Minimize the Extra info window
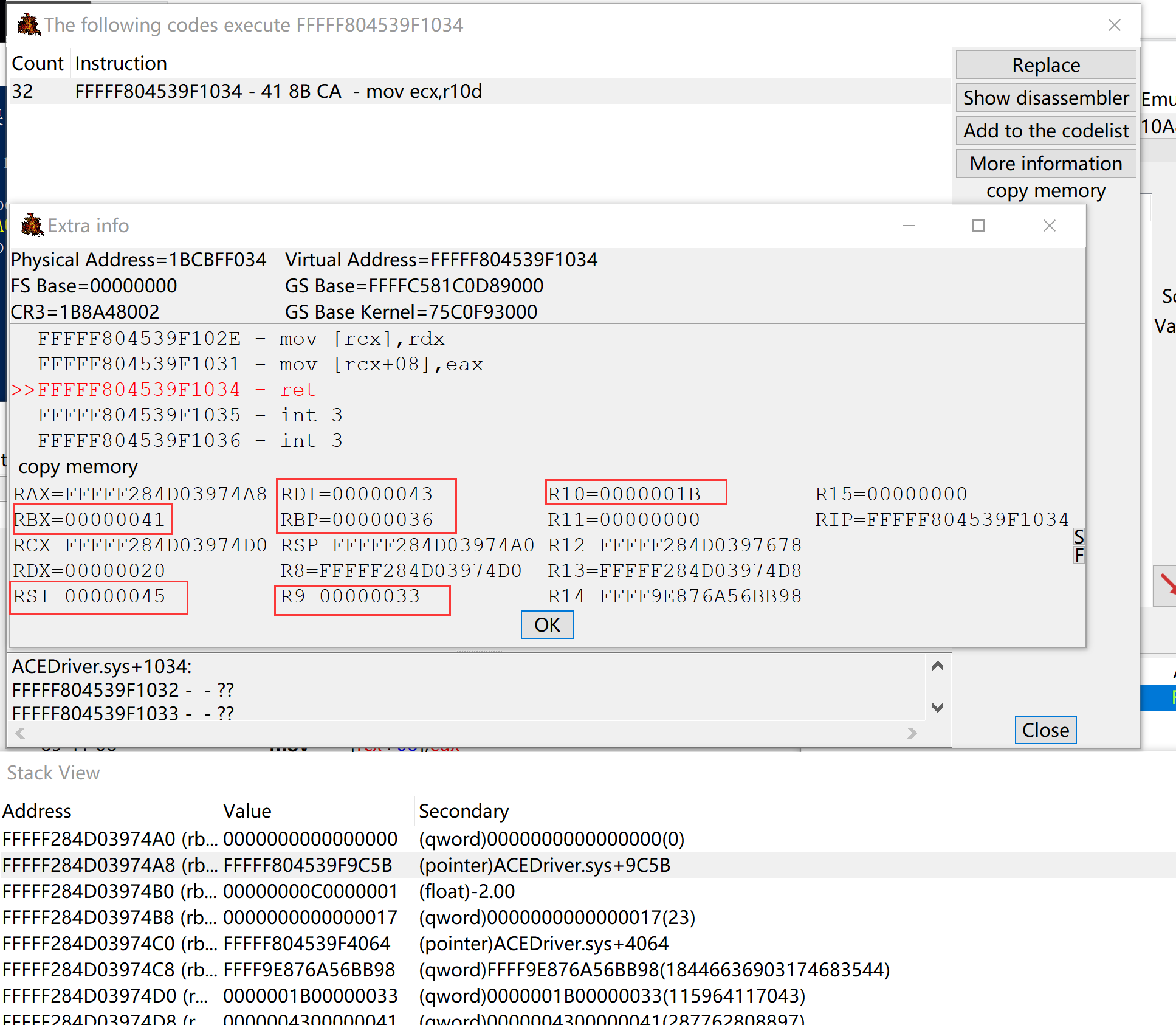 [x=909, y=226]
